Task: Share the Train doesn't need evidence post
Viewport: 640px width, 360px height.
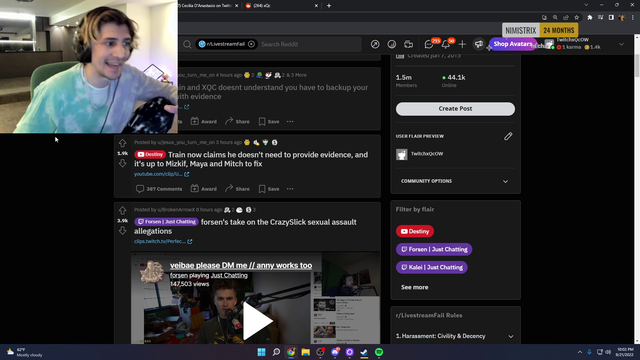Action: coord(237,189)
